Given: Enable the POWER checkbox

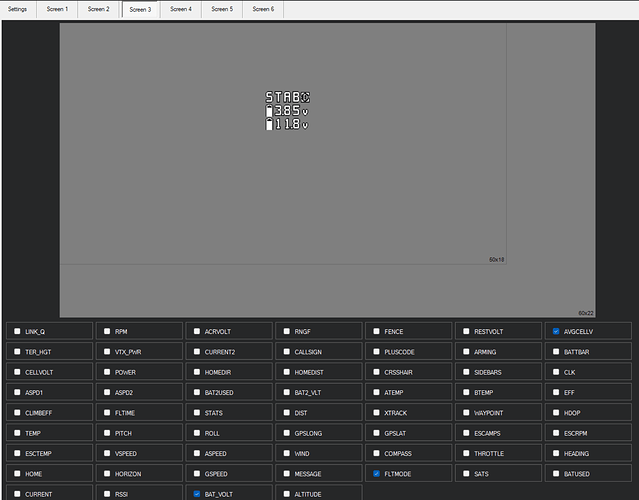Looking at the screenshot, I should 107,372.
